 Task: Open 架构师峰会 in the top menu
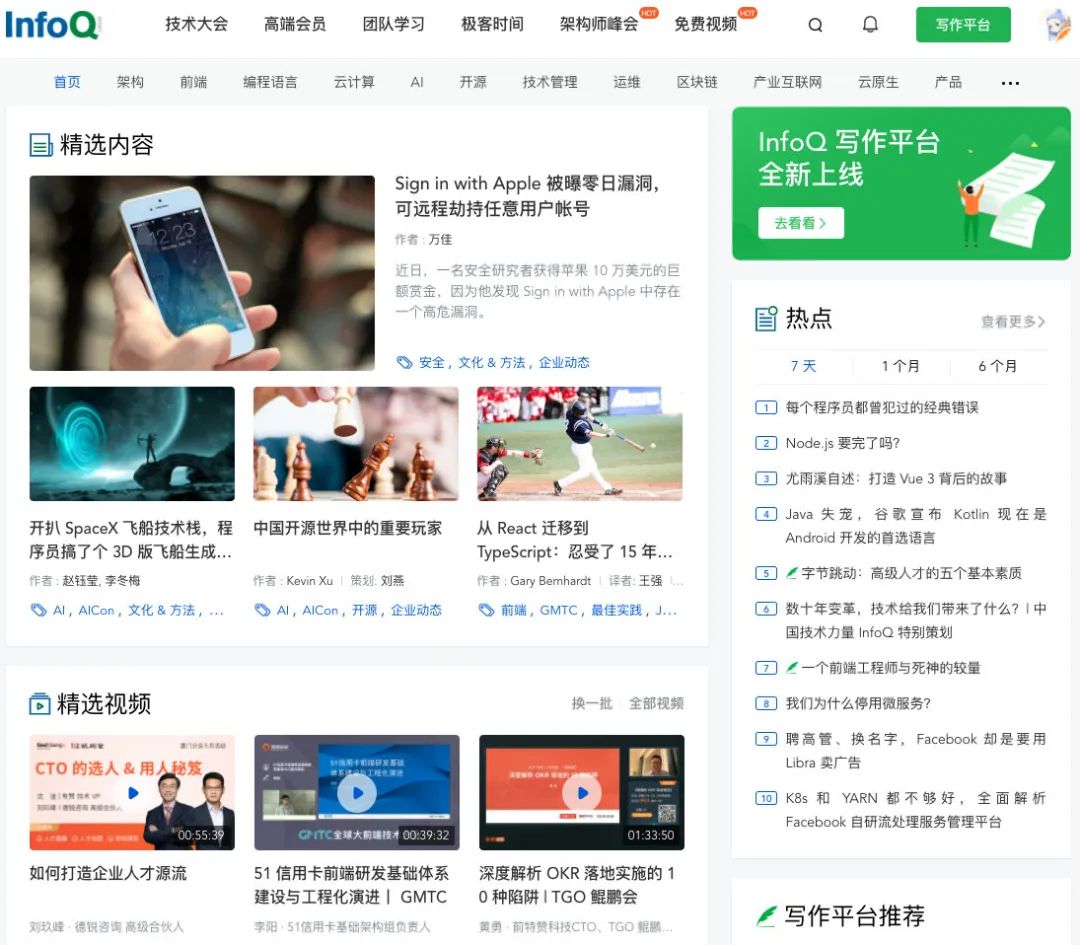(599, 24)
